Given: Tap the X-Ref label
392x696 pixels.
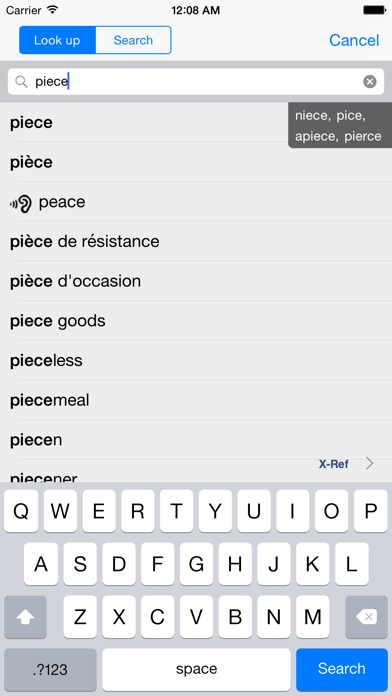Looking at the screenshot, I should pos(334,464).
